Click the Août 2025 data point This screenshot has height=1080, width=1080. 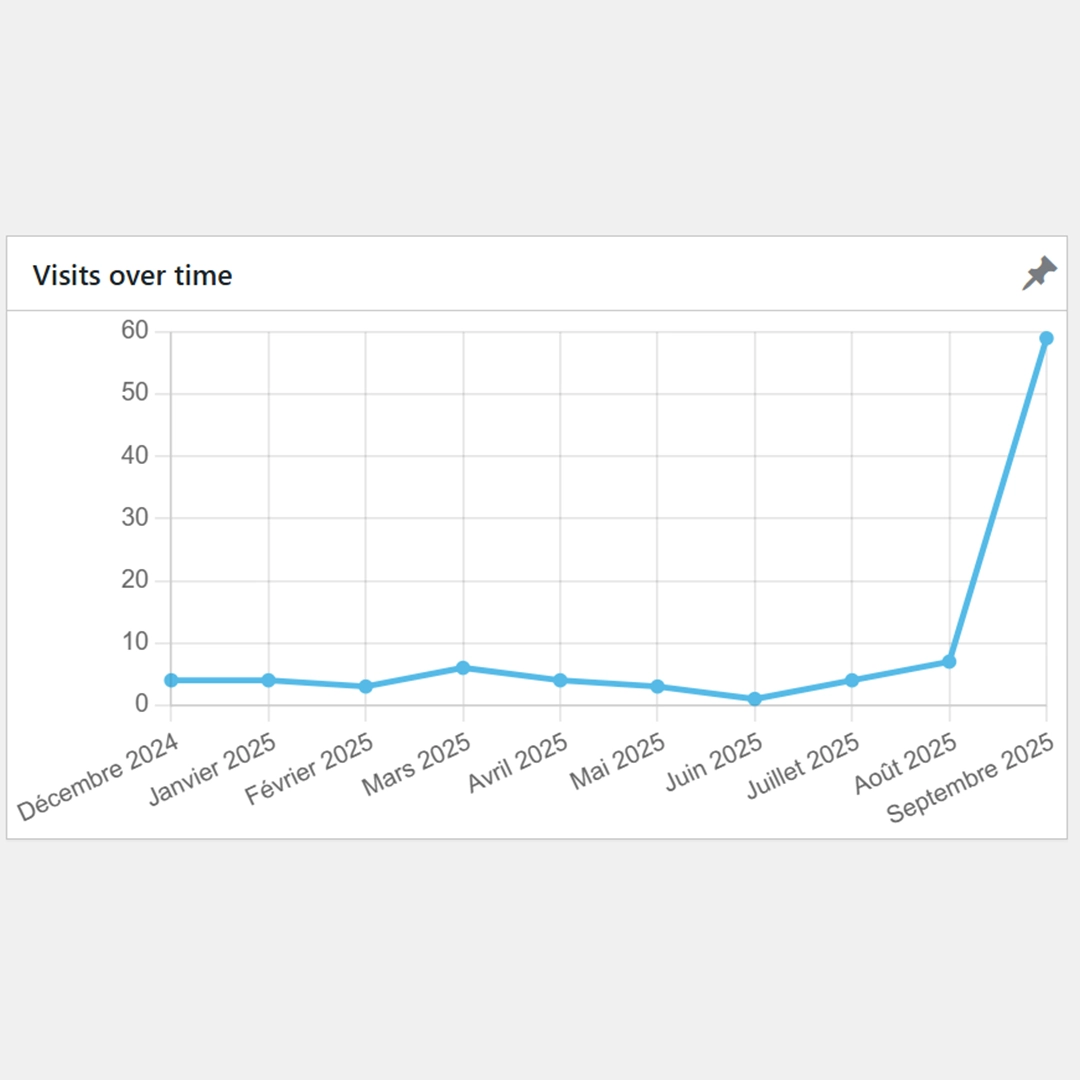coord(949,661)
